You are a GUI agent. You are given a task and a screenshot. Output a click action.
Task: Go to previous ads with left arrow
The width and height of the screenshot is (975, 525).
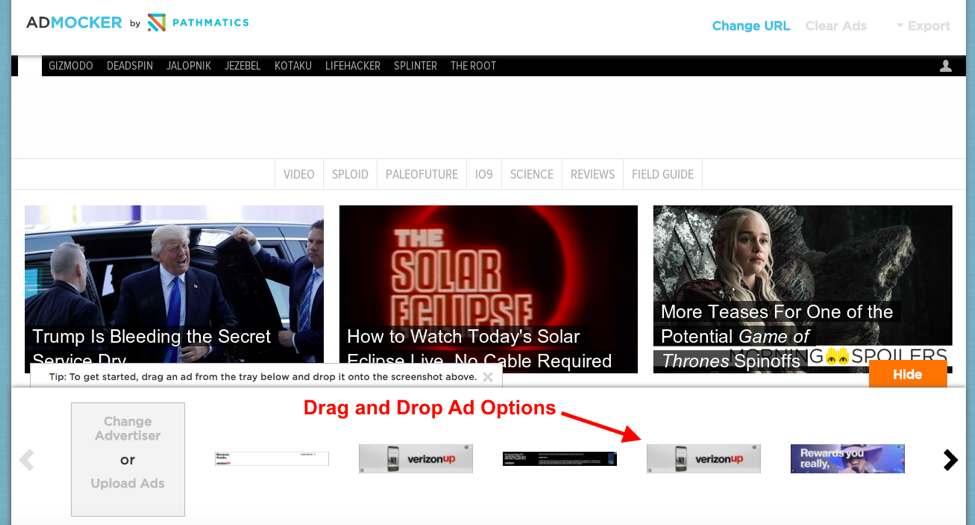coord(27,460)
